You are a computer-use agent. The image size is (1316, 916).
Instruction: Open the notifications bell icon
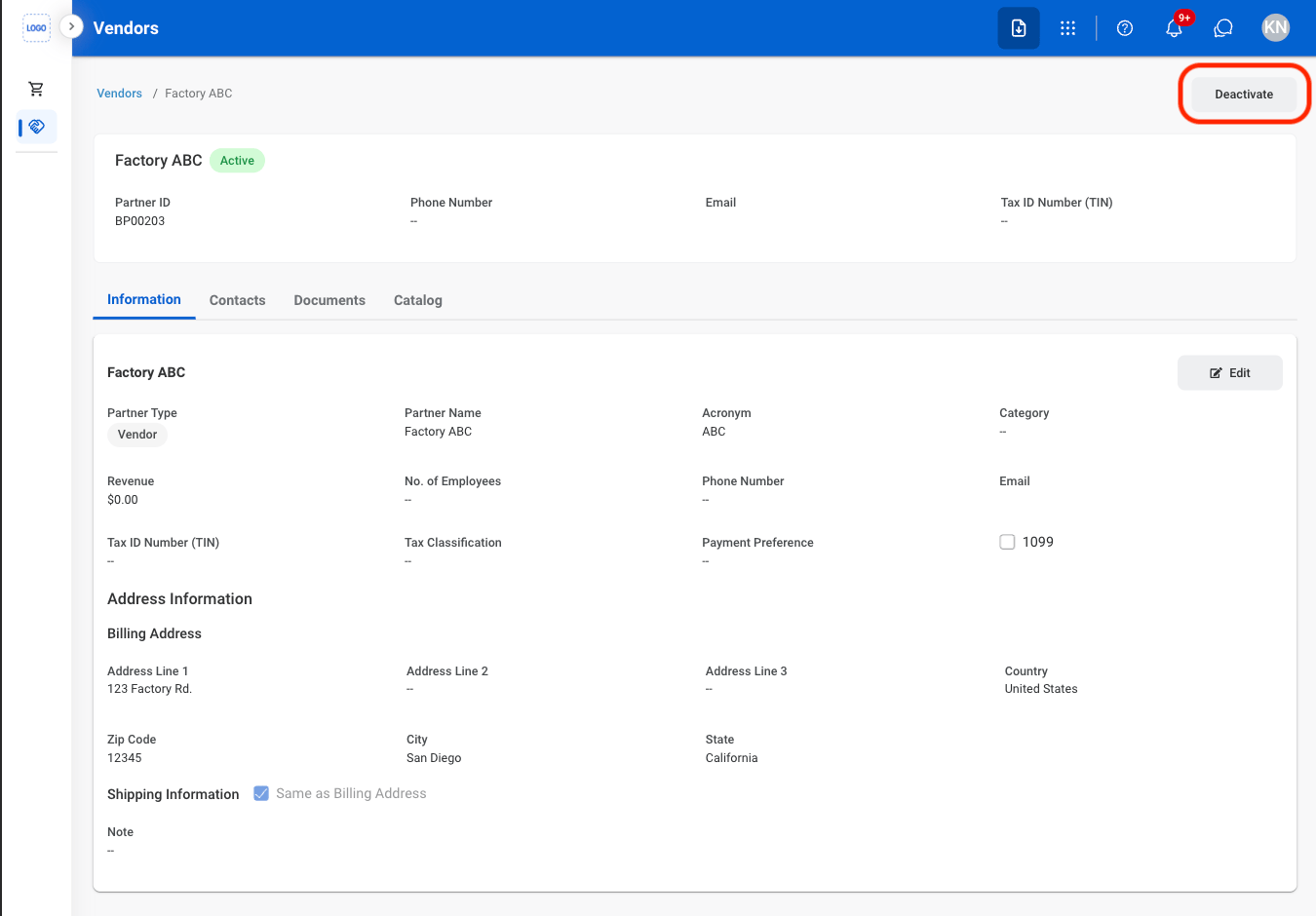1175,28
